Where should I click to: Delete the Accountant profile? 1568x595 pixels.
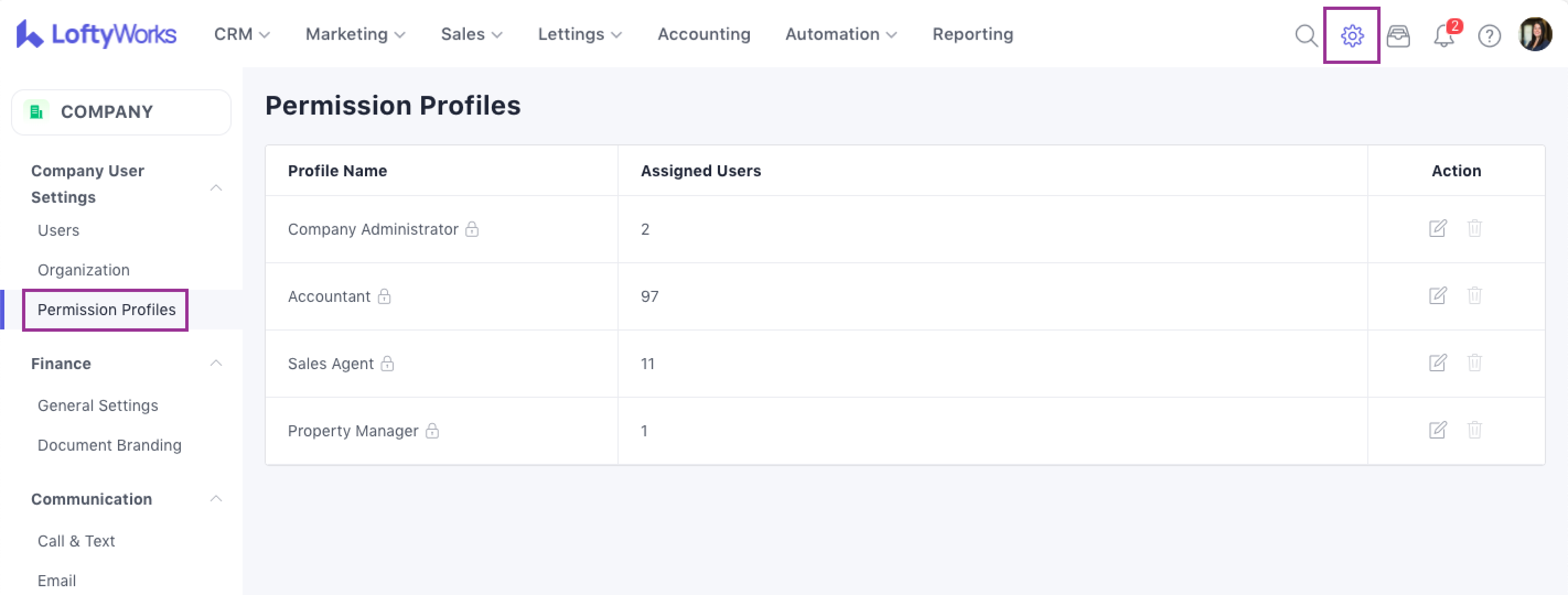(1474, 296)
